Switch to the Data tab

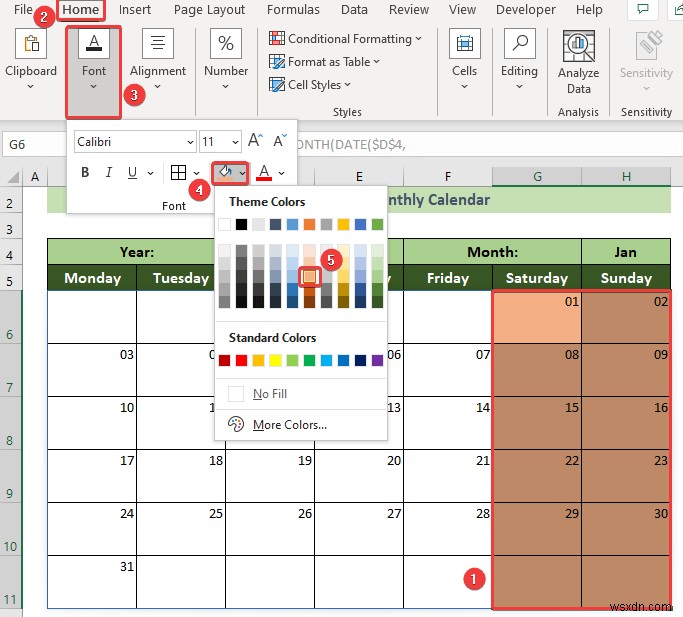pyautogui.click(x=354, y=10)
